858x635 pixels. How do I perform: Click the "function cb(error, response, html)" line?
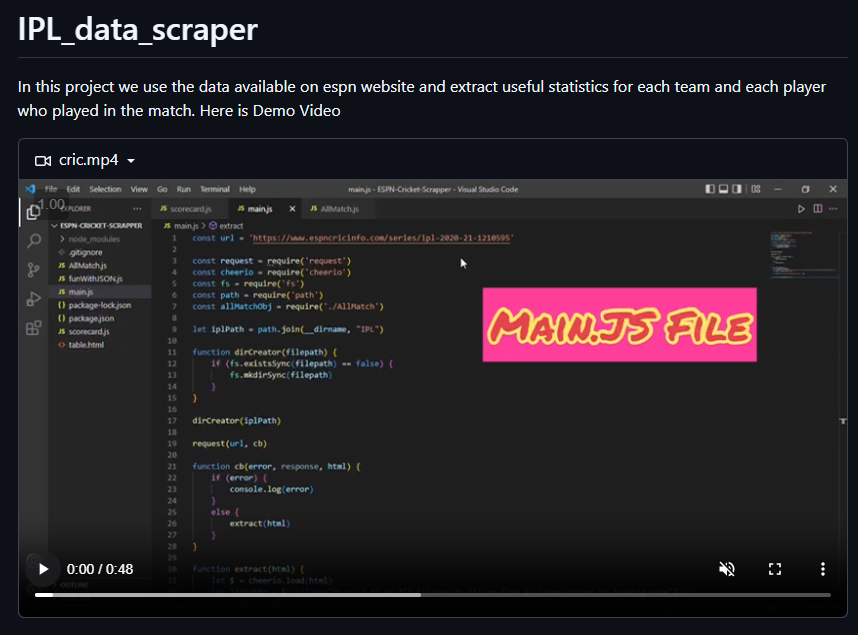tap(276, 466)
